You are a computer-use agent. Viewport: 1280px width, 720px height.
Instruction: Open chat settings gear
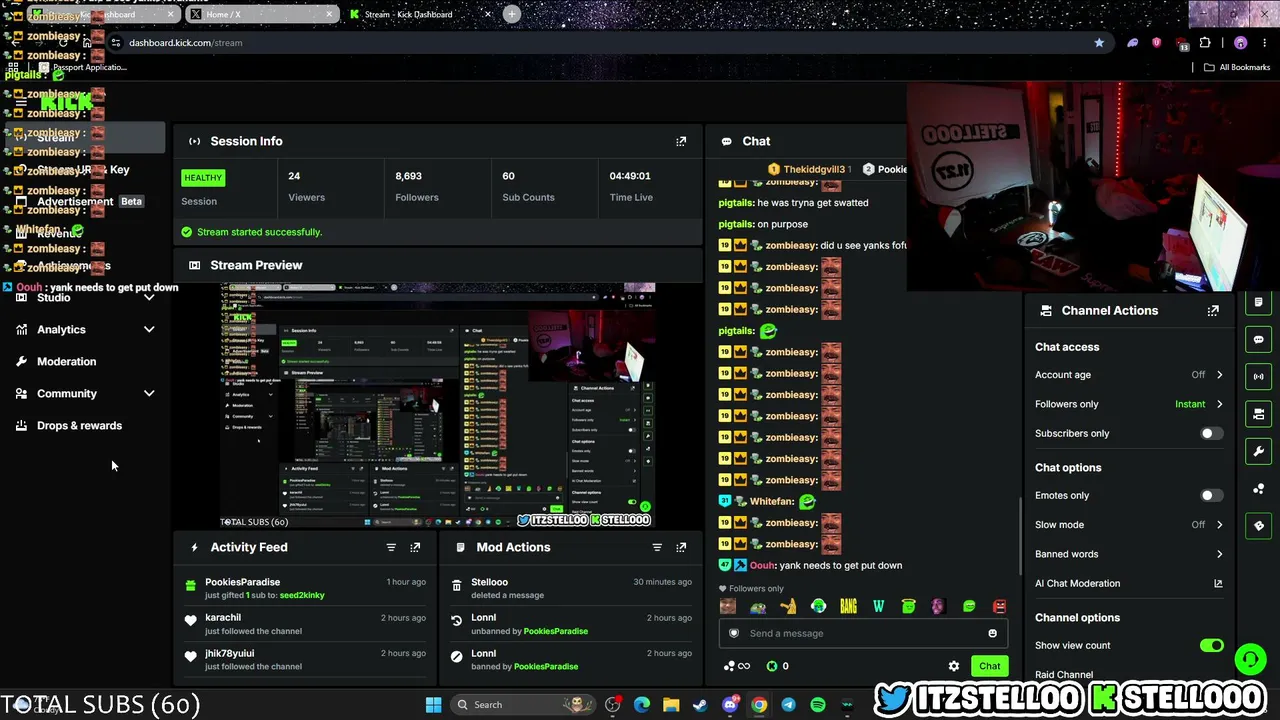(954, 666)
